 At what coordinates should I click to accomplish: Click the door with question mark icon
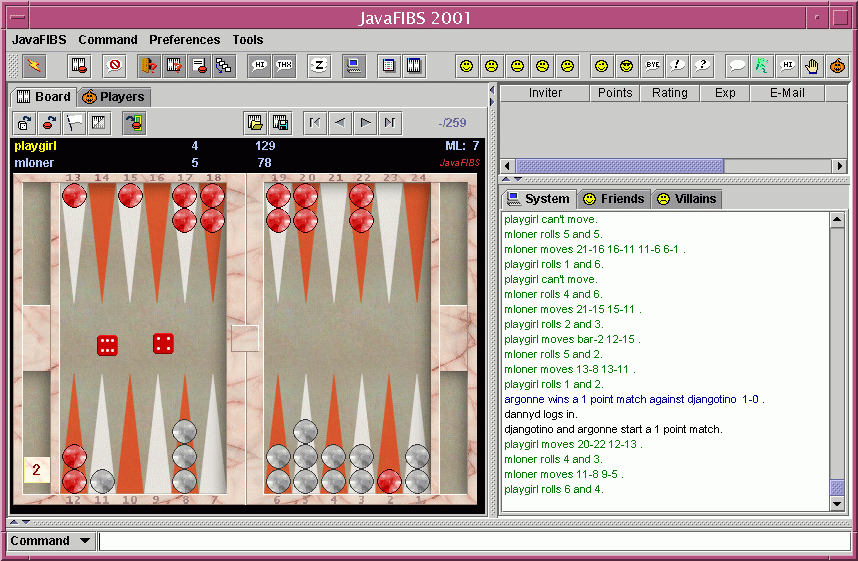(149, 66)
